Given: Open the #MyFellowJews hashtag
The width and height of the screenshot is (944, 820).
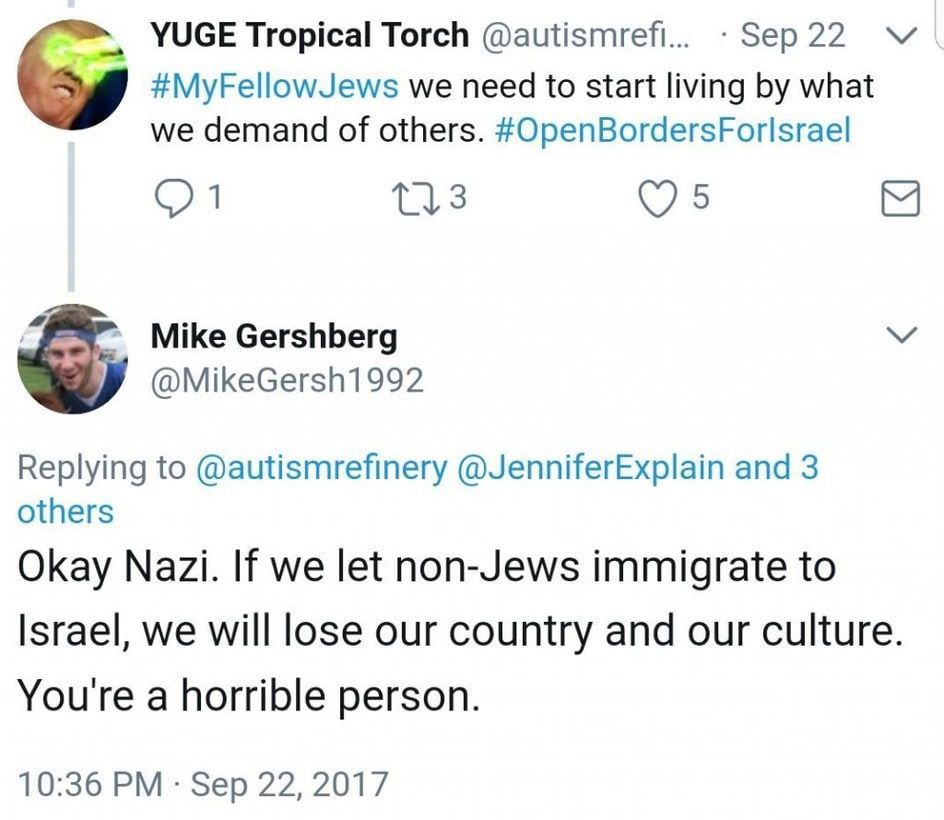Looking at the screenshot, I should point(274,86).
